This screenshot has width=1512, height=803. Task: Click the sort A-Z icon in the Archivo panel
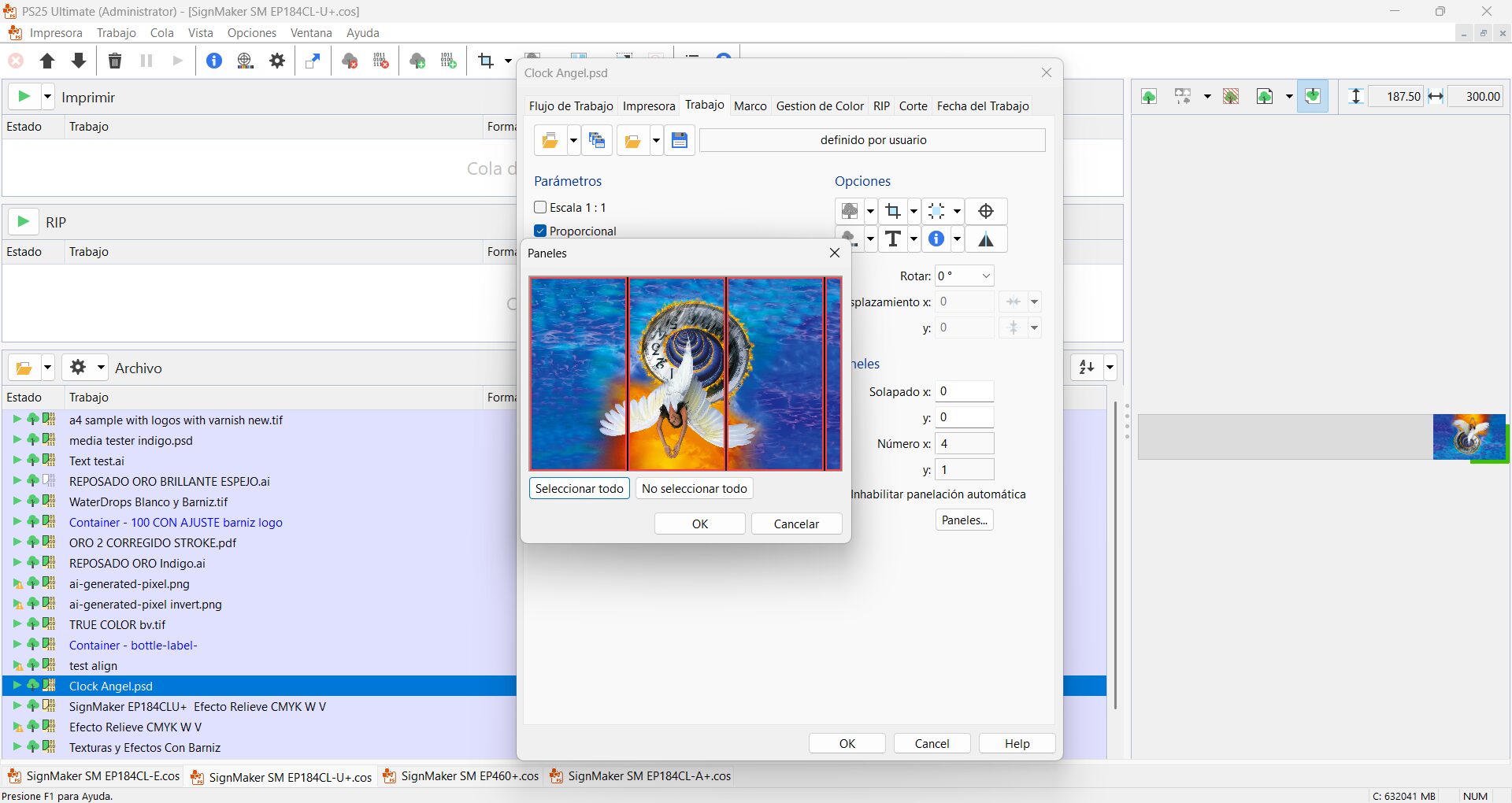1088,367
